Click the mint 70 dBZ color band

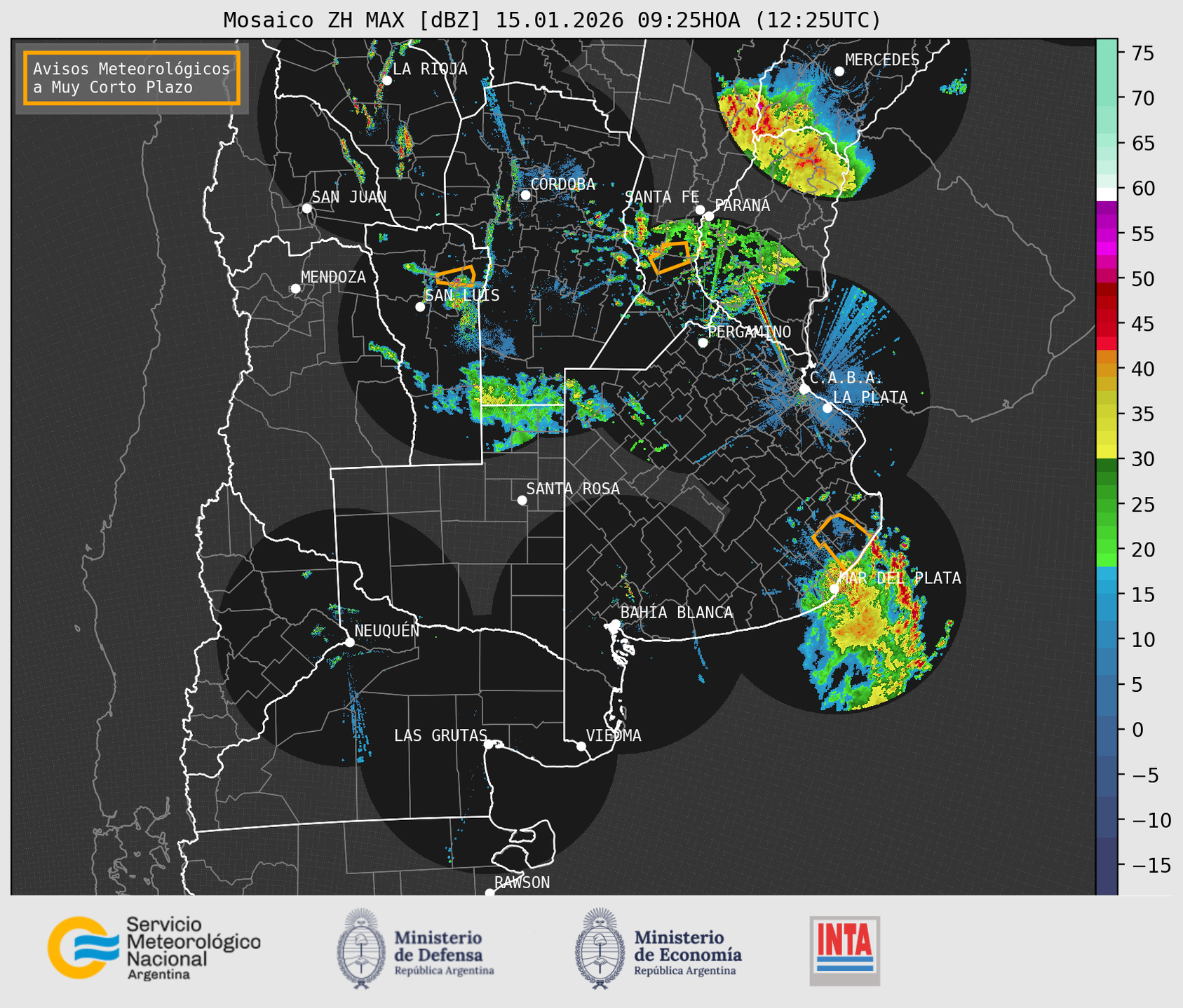pos(1107,98)
